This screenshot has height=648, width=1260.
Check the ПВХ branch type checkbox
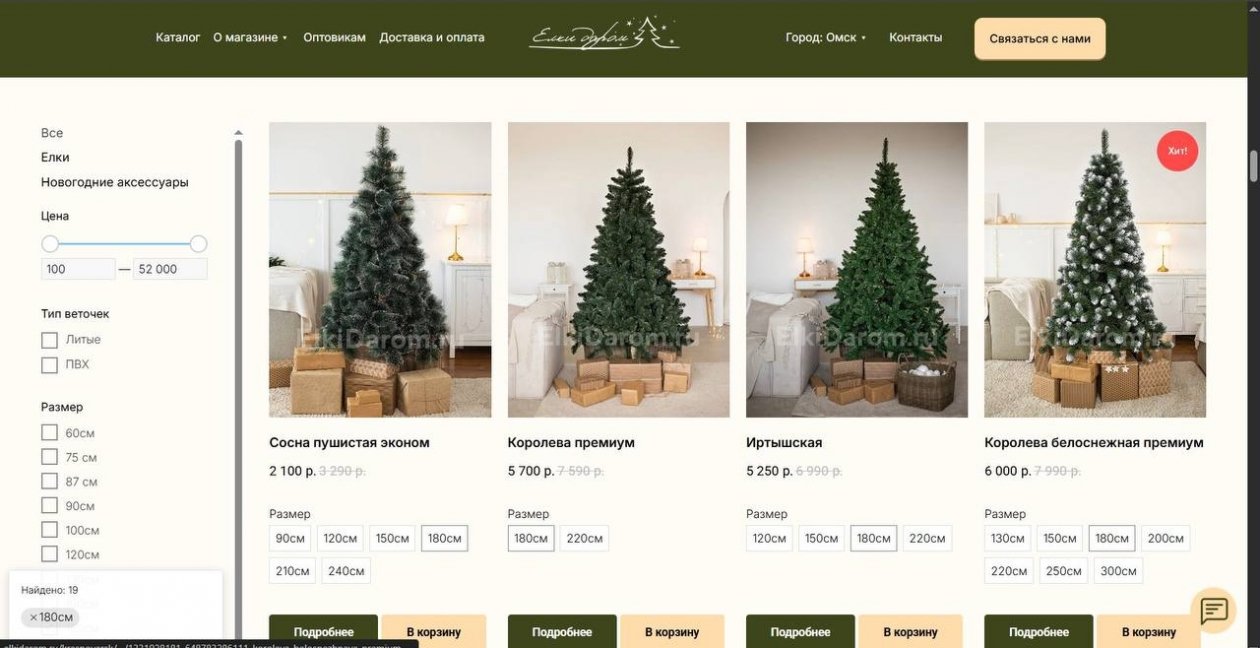point(49,365)
